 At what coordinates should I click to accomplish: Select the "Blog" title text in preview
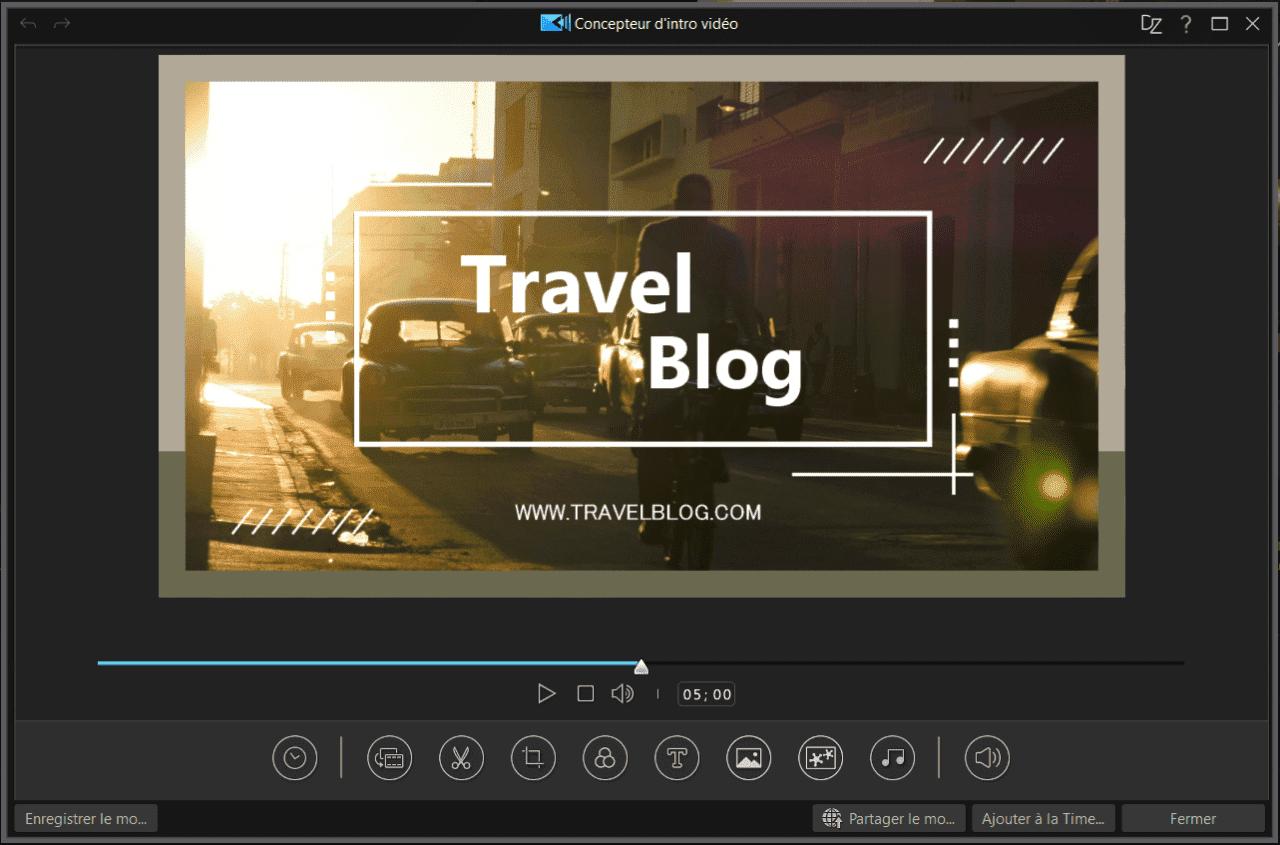click(725, 367)
